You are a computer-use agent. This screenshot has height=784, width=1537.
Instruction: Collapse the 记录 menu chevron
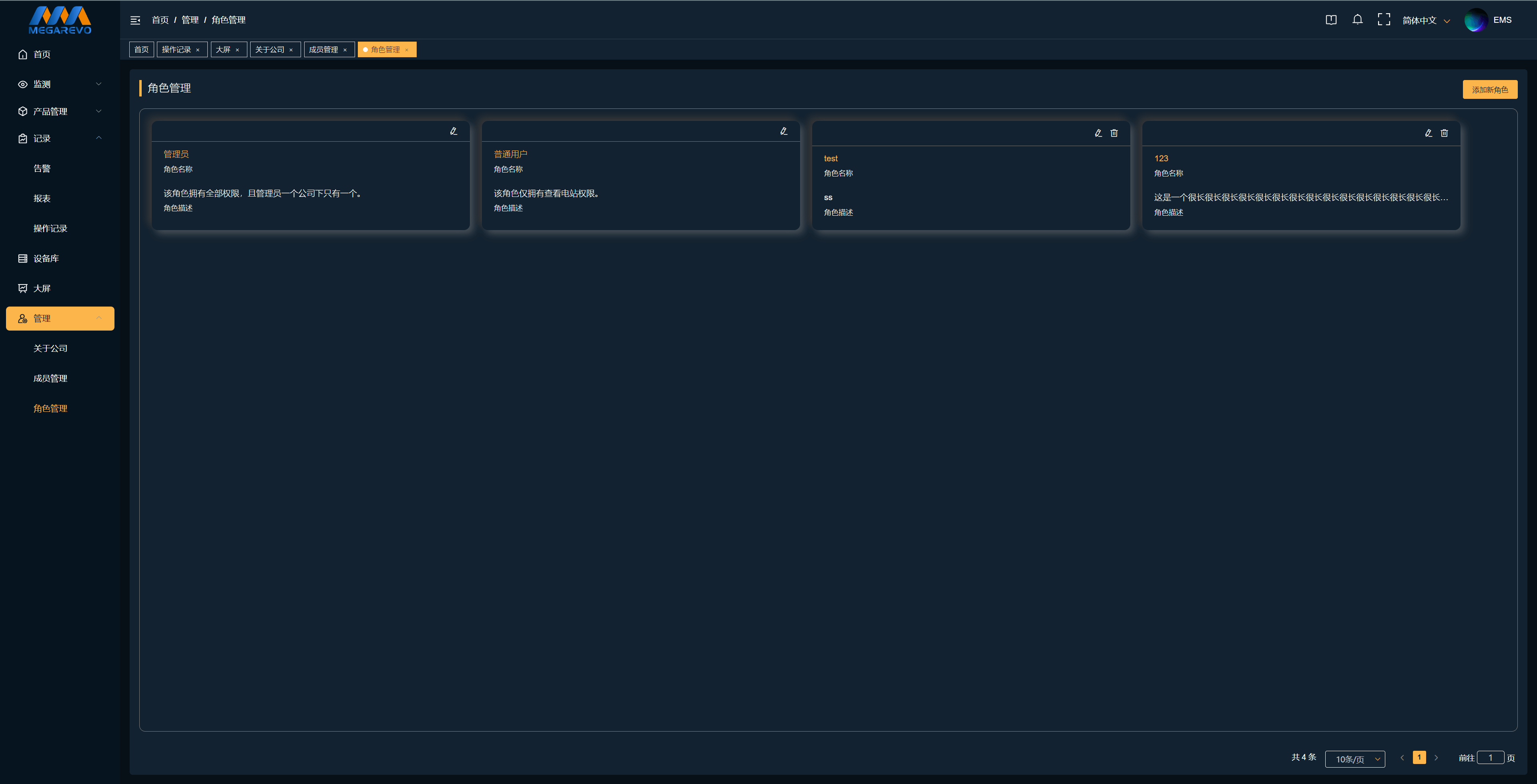pyautogui.click(x=99, y=138)
